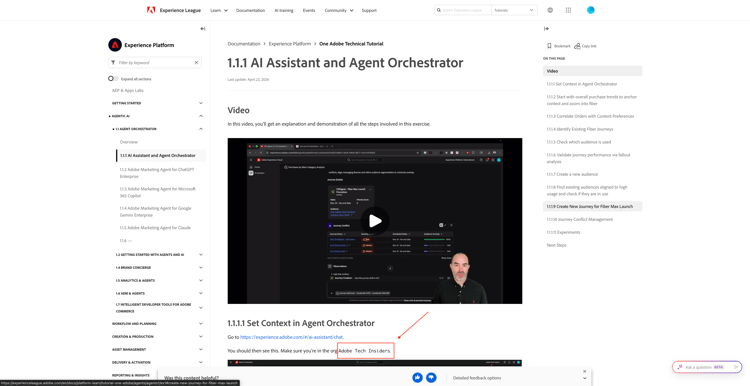The image size is (750, 386).
Task: Send icon in Ask a question widget
Action: (x=736, y=367)
